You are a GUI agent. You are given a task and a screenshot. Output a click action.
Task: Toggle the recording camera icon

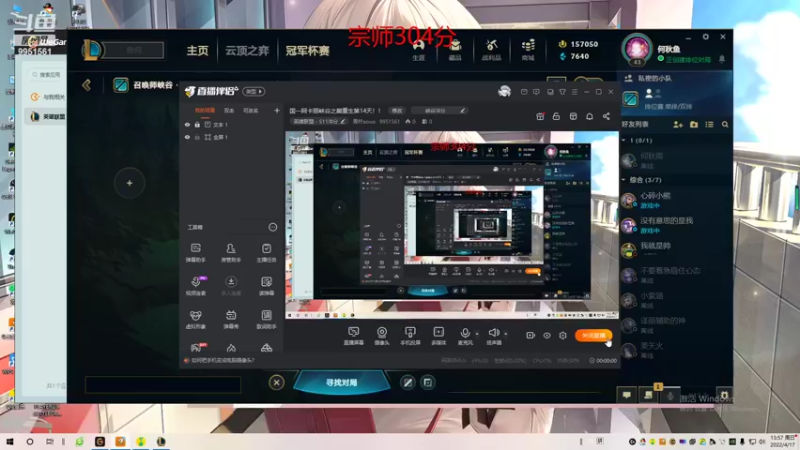coord(530,335)
